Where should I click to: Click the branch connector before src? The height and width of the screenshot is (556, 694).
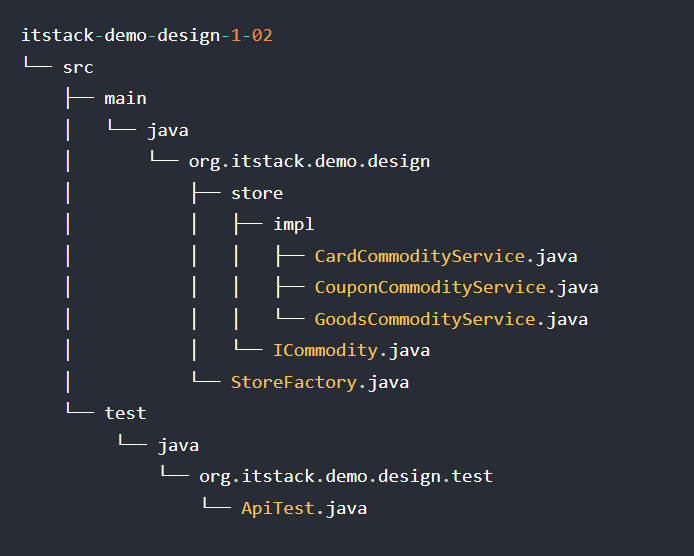point(36,67)
